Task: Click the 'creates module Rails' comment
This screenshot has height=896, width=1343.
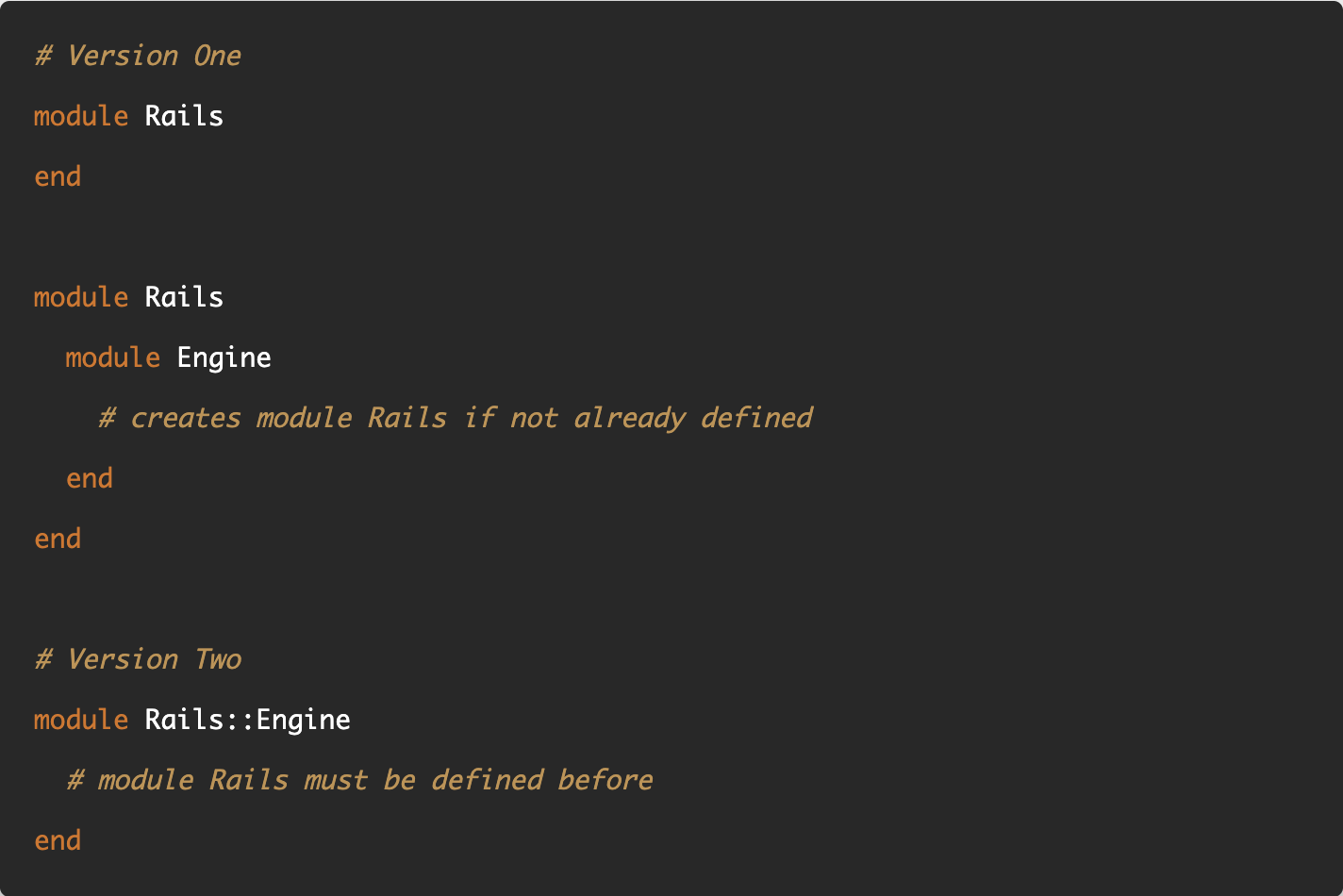Action: click(x=456, y=418)
